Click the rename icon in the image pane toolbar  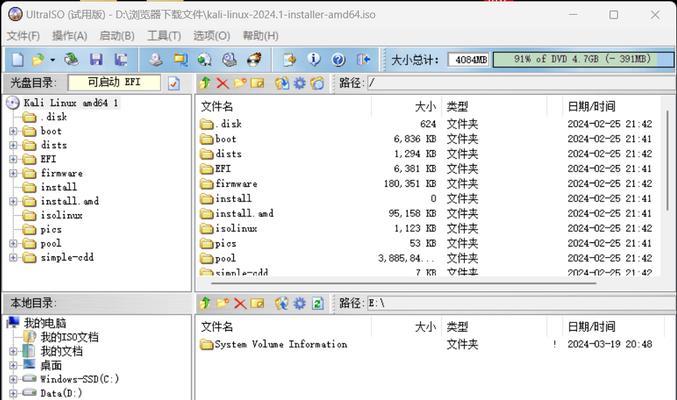pos(257,83)
